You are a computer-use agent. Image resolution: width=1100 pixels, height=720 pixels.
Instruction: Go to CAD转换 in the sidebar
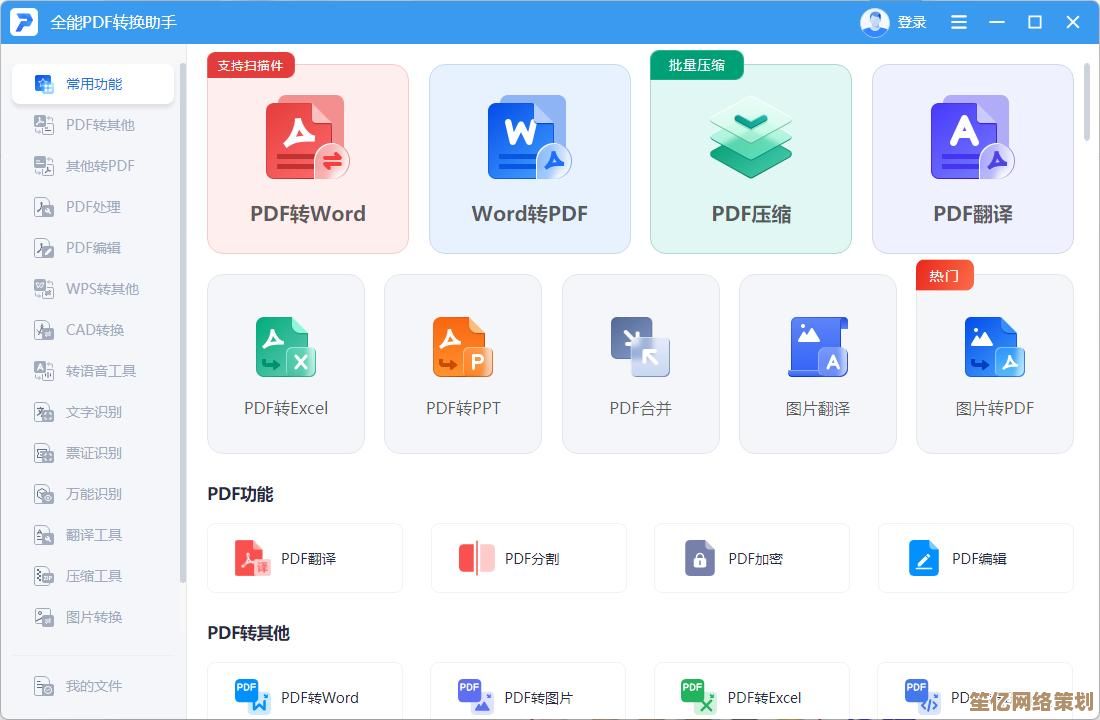[x=93, y=330]
